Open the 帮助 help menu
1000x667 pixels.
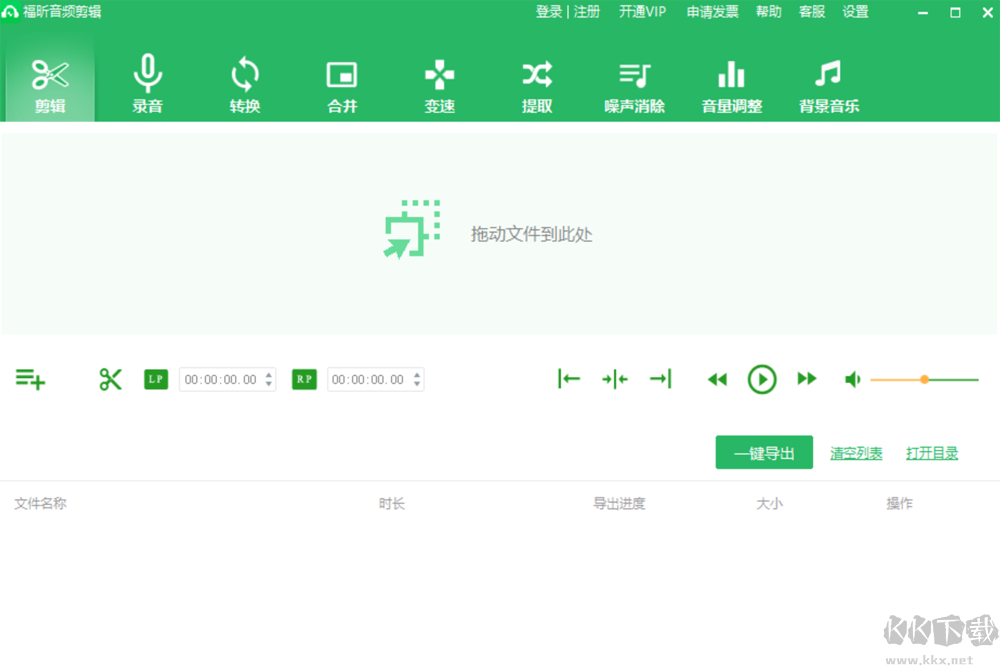(768, 12)
